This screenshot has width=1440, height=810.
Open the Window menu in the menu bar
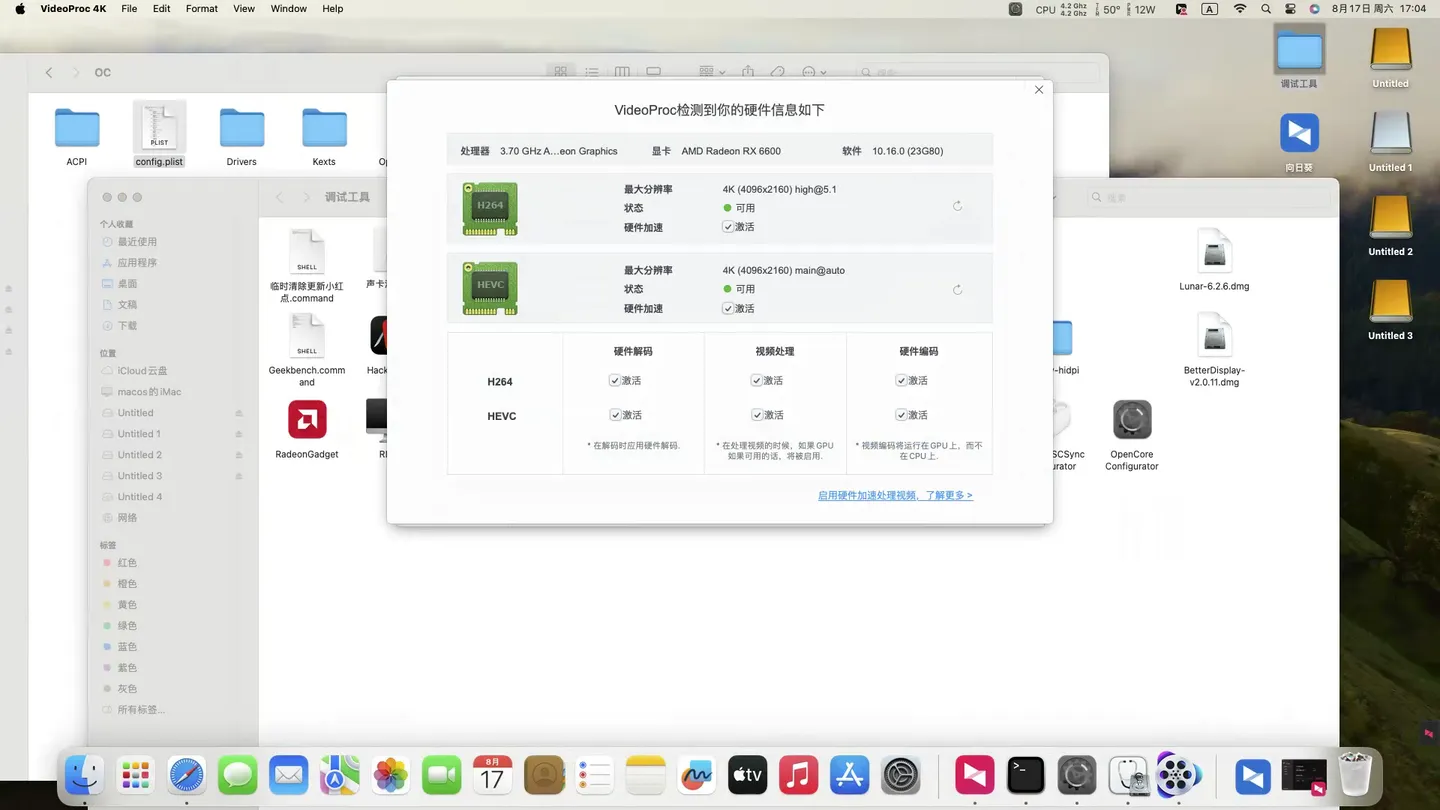point(288,8)
